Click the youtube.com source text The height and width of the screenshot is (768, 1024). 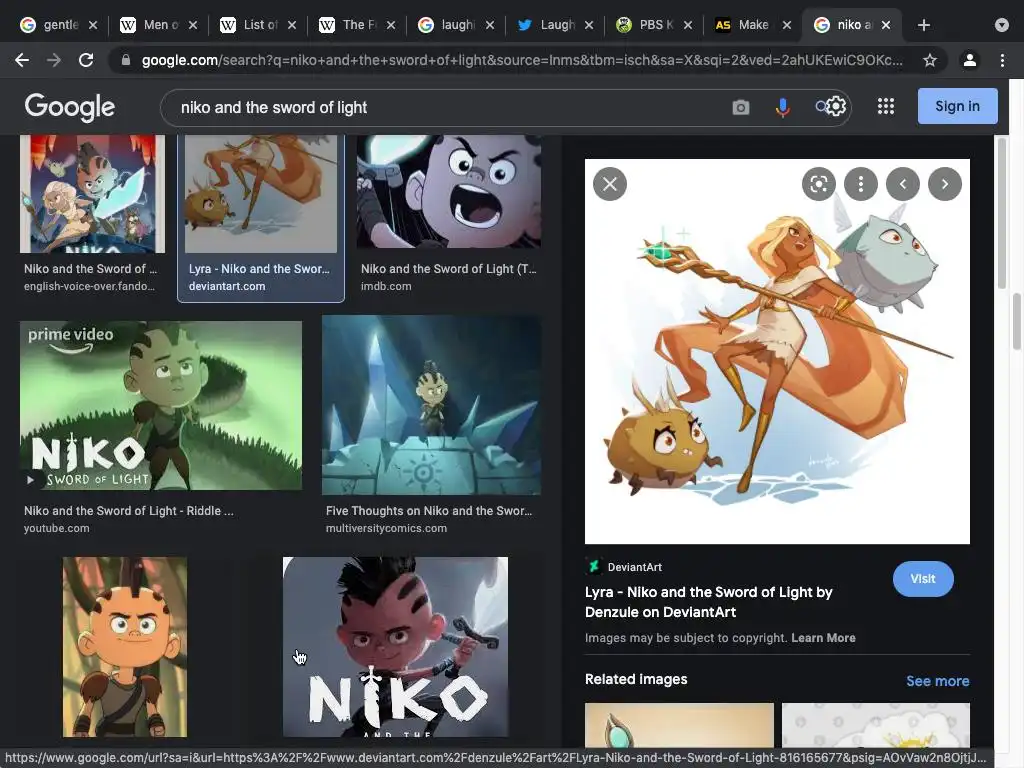pos(57,528)
